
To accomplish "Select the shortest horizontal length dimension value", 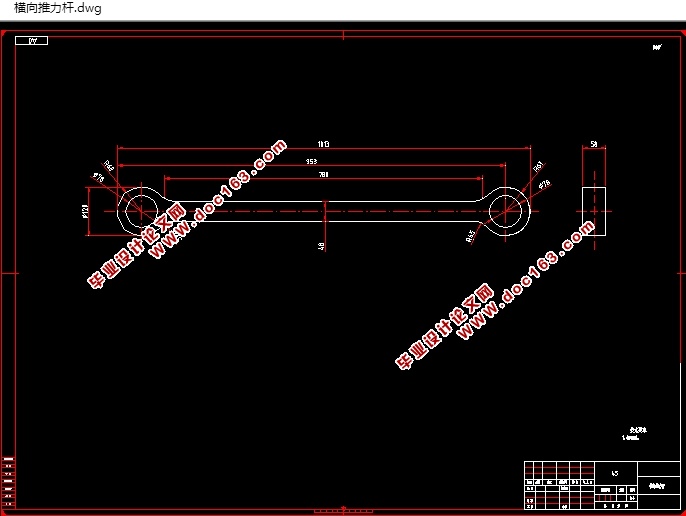I will [323, 174].
